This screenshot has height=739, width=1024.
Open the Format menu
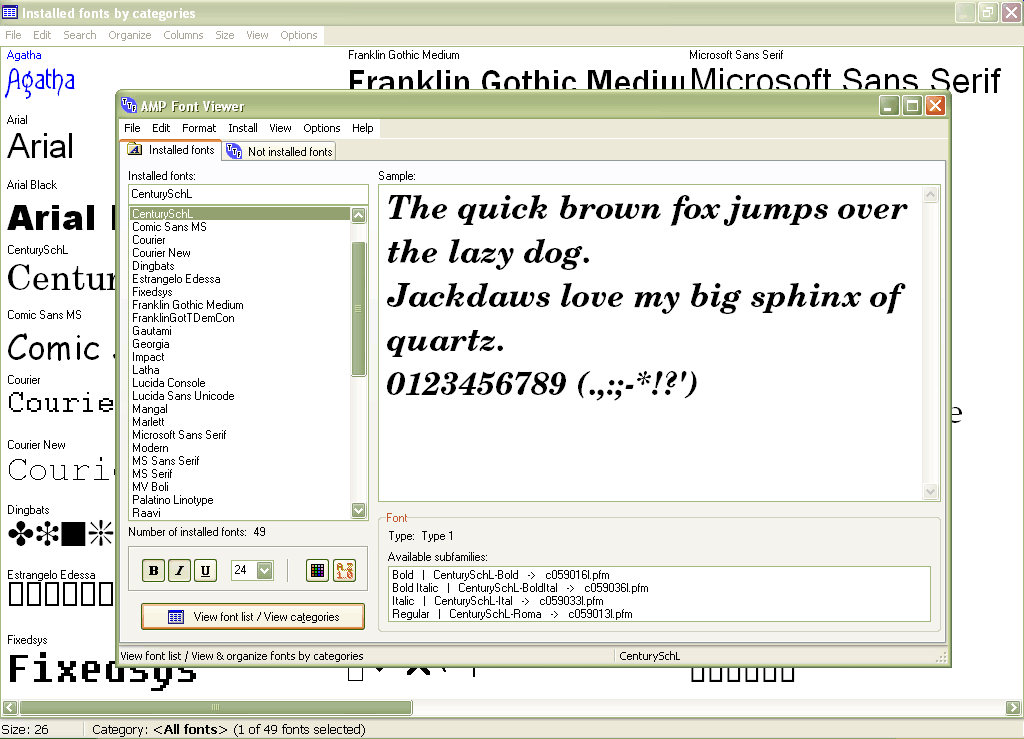click(x=199, y=128)
